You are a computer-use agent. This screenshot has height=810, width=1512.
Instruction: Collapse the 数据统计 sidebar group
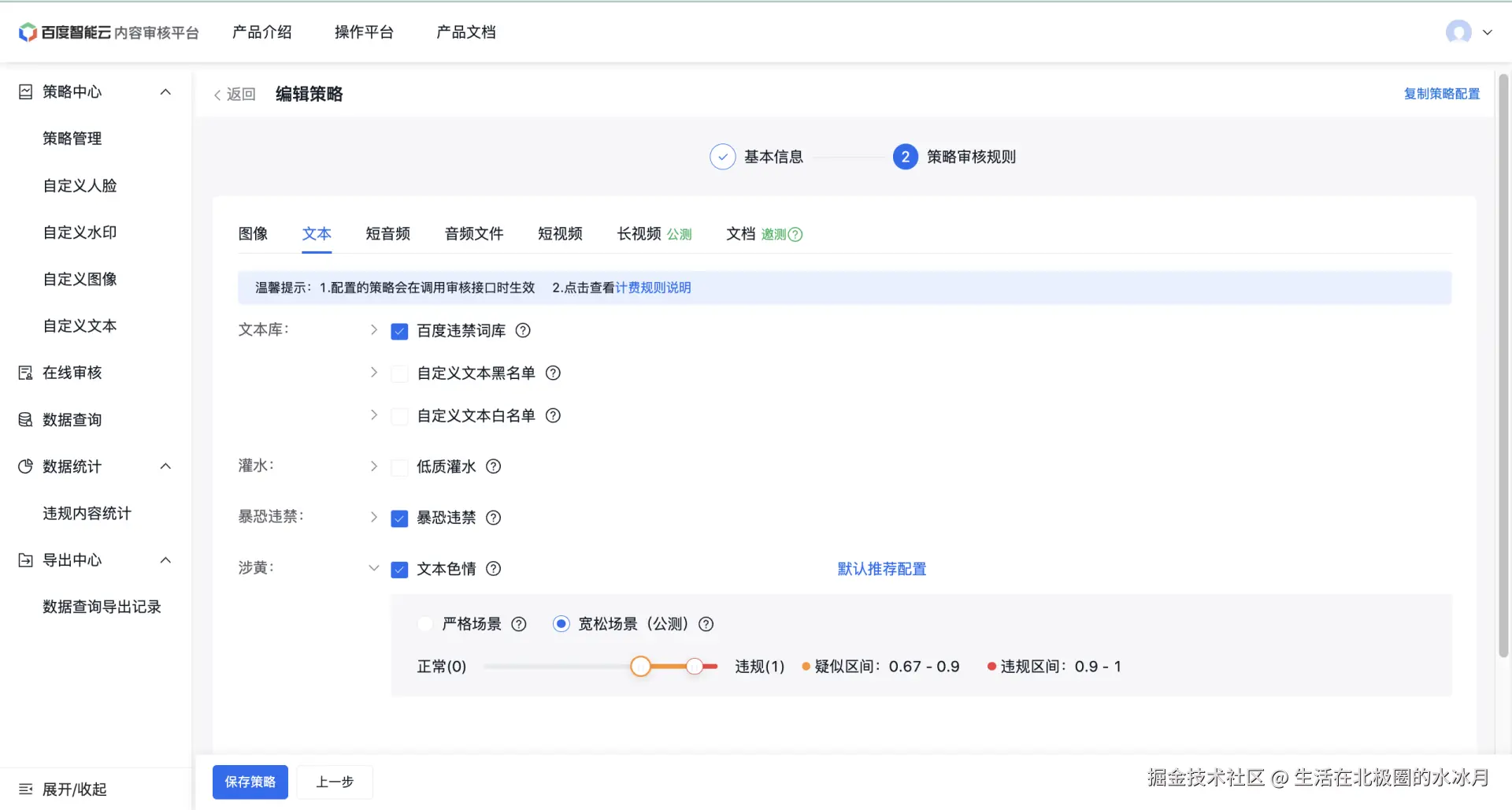click(165, 466)
